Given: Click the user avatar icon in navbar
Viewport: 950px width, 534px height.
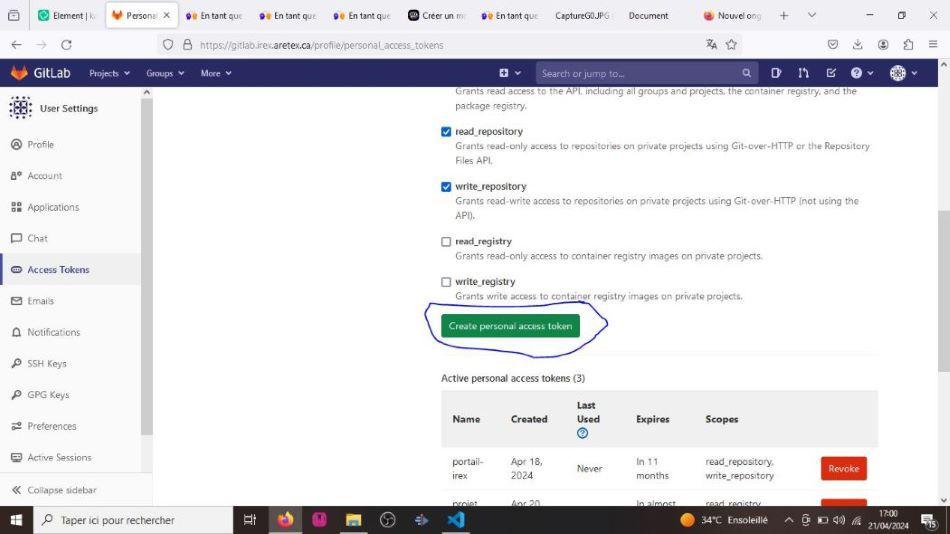Looking at the screenshot, I should pos(897,73).
